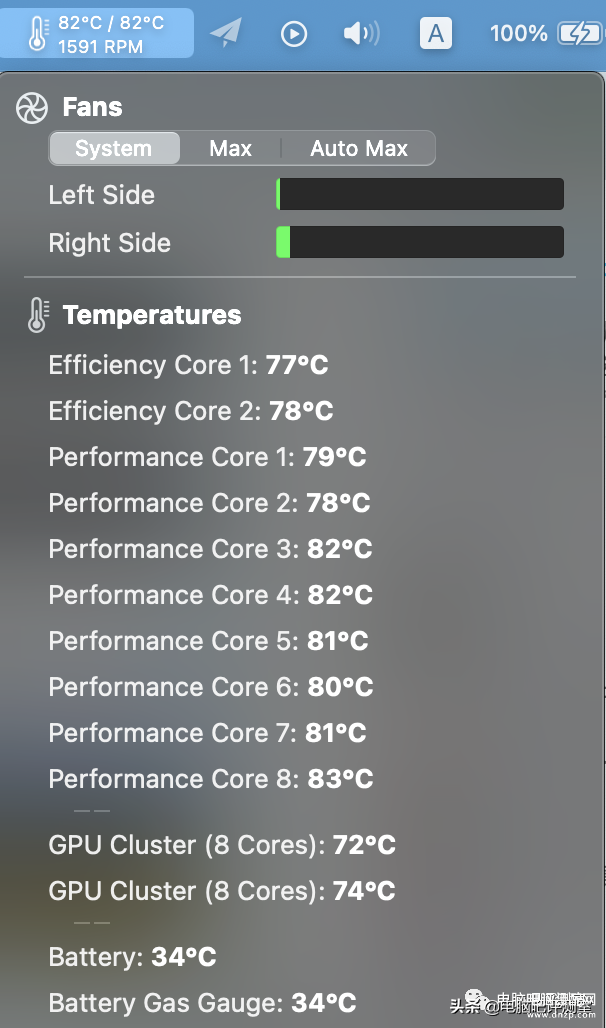Open the volume speaker menu bar icon
606x1028 pixels.
pyautogui.click(x=361, y=33)
